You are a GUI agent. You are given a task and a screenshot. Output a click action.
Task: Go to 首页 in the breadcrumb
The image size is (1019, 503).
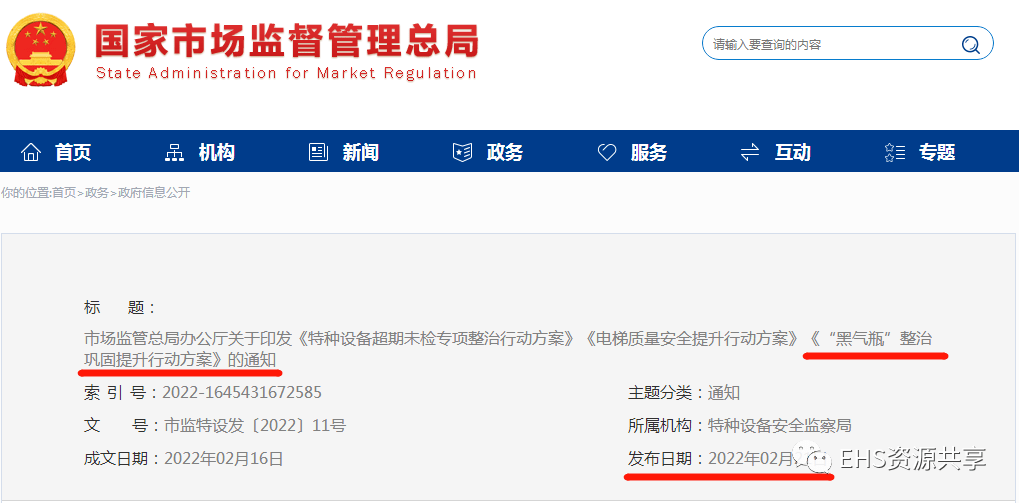[x=64, y=193]
